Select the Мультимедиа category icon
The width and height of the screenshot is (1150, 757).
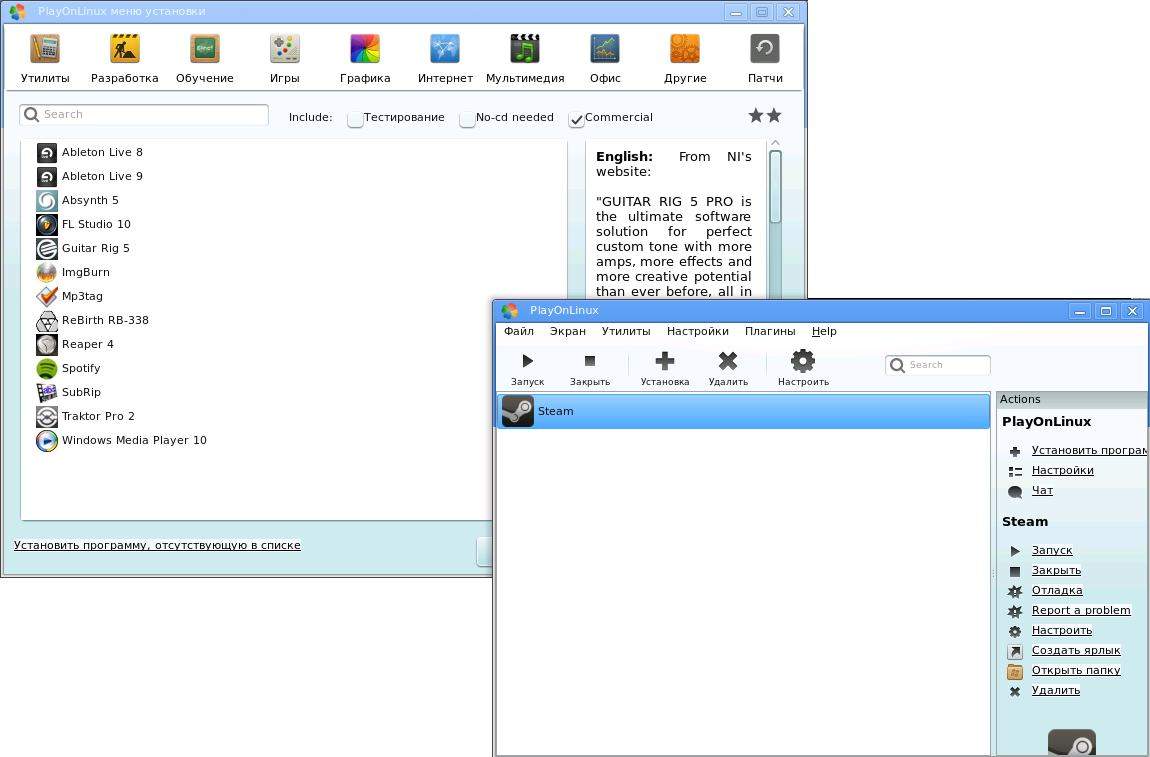click(525, 49)
